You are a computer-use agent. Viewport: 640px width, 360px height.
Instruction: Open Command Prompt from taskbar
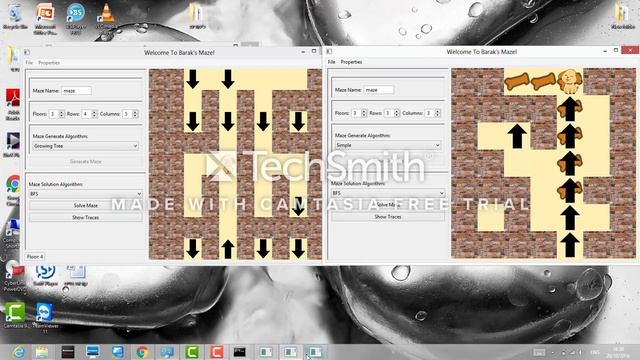click(x=240, y=352)
